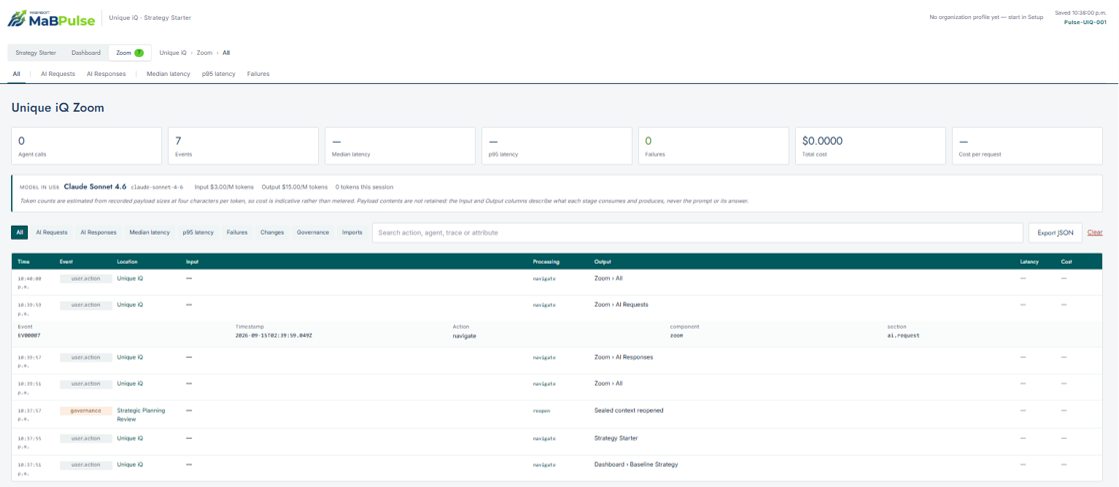Toggle the AI Responses filter chip by search
This screenshot has height=487, width=1119.
[x=98, y=232]
